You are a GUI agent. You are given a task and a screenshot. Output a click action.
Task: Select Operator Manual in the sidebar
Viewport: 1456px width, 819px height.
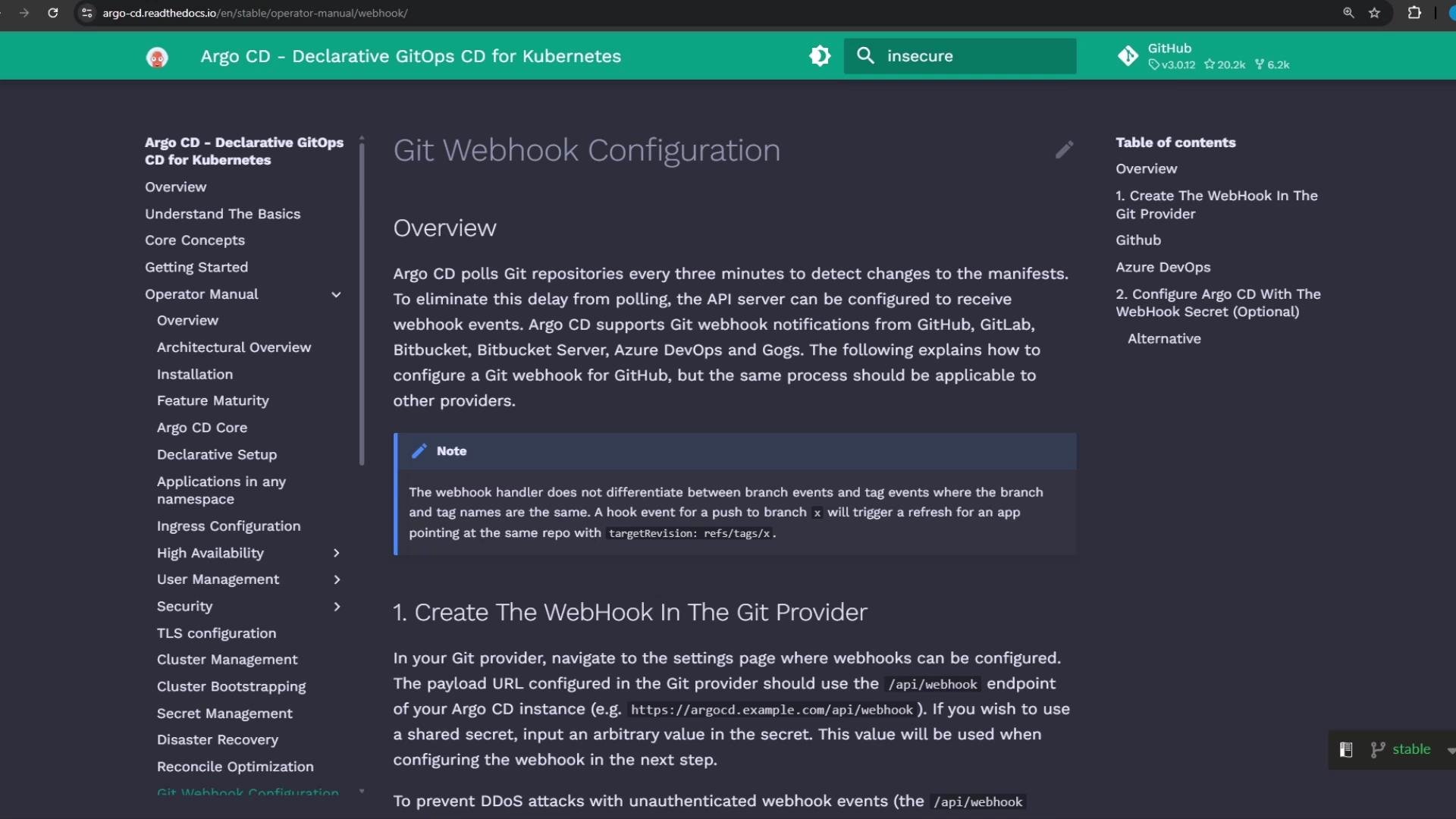pos(201,294)
